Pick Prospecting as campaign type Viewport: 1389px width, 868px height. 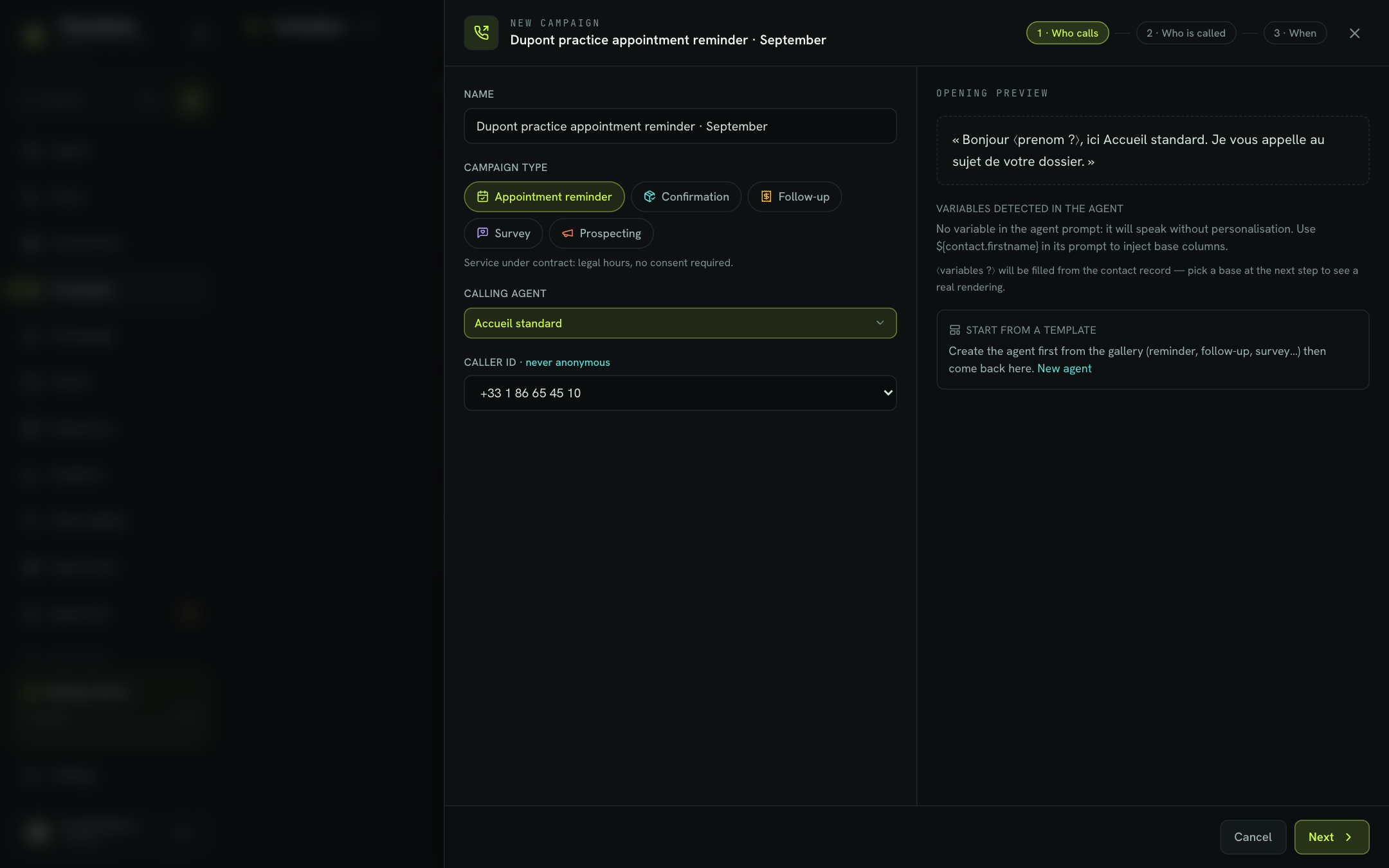click(601, 233)
